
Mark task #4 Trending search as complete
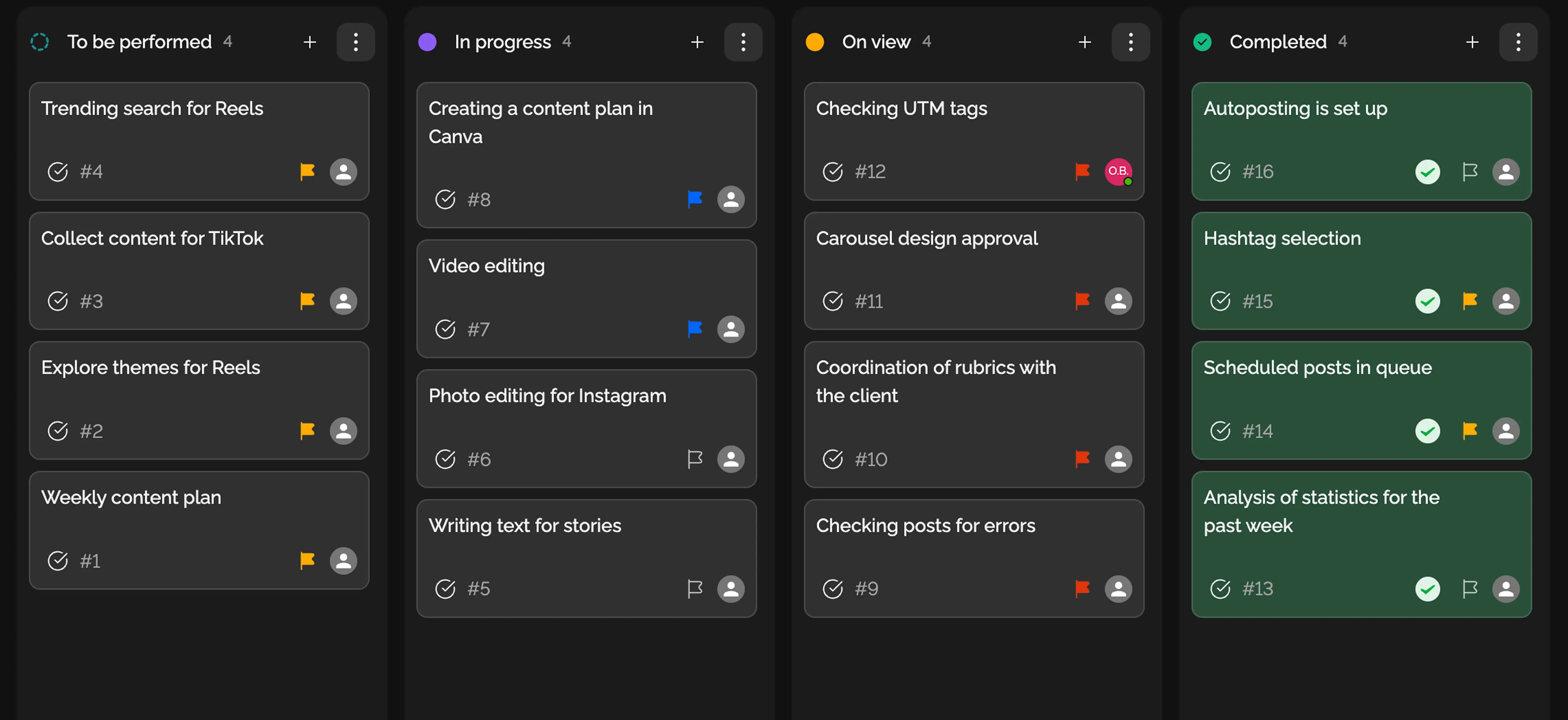[x=58, y=171]
